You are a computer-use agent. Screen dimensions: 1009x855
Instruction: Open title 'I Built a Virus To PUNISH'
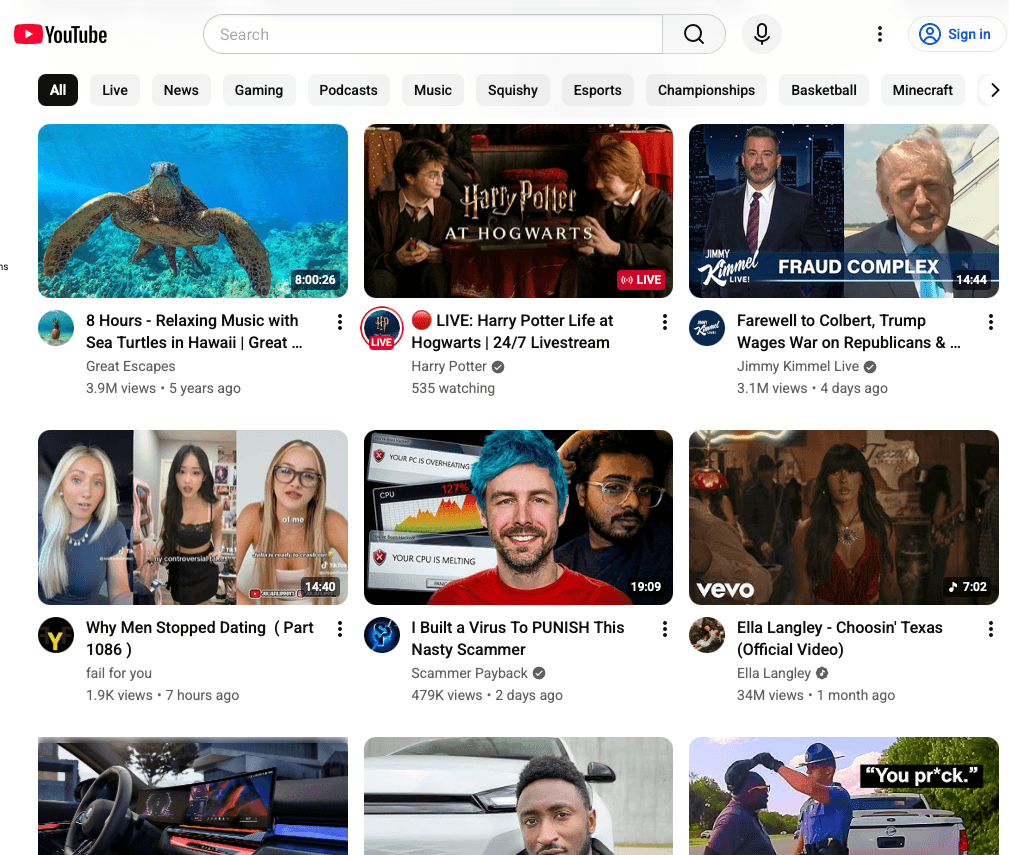[517, 638]
